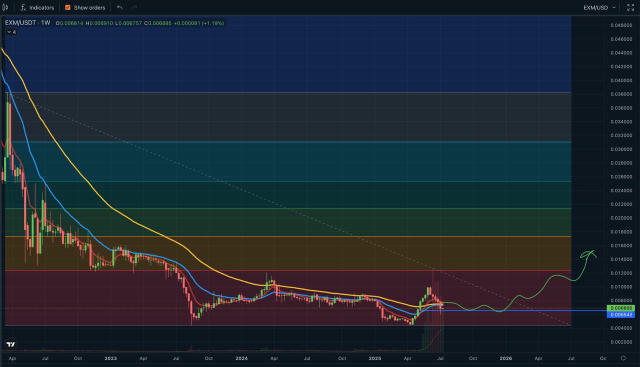The image size is (640, 367).
Task: Click the 2026 time axis label
Action: click(506, 358)
